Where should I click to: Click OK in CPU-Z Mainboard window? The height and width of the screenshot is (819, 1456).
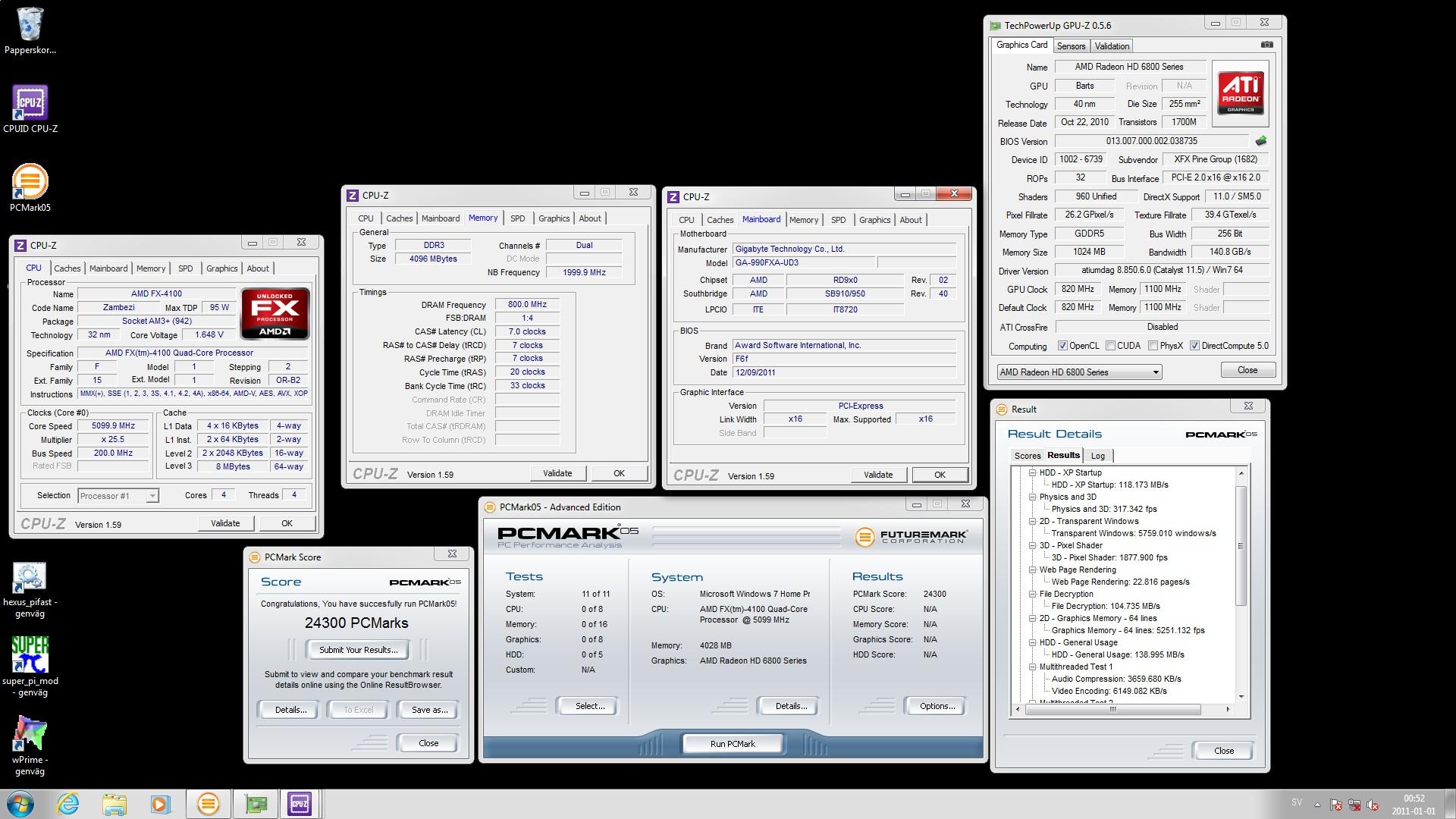point(940,475)
